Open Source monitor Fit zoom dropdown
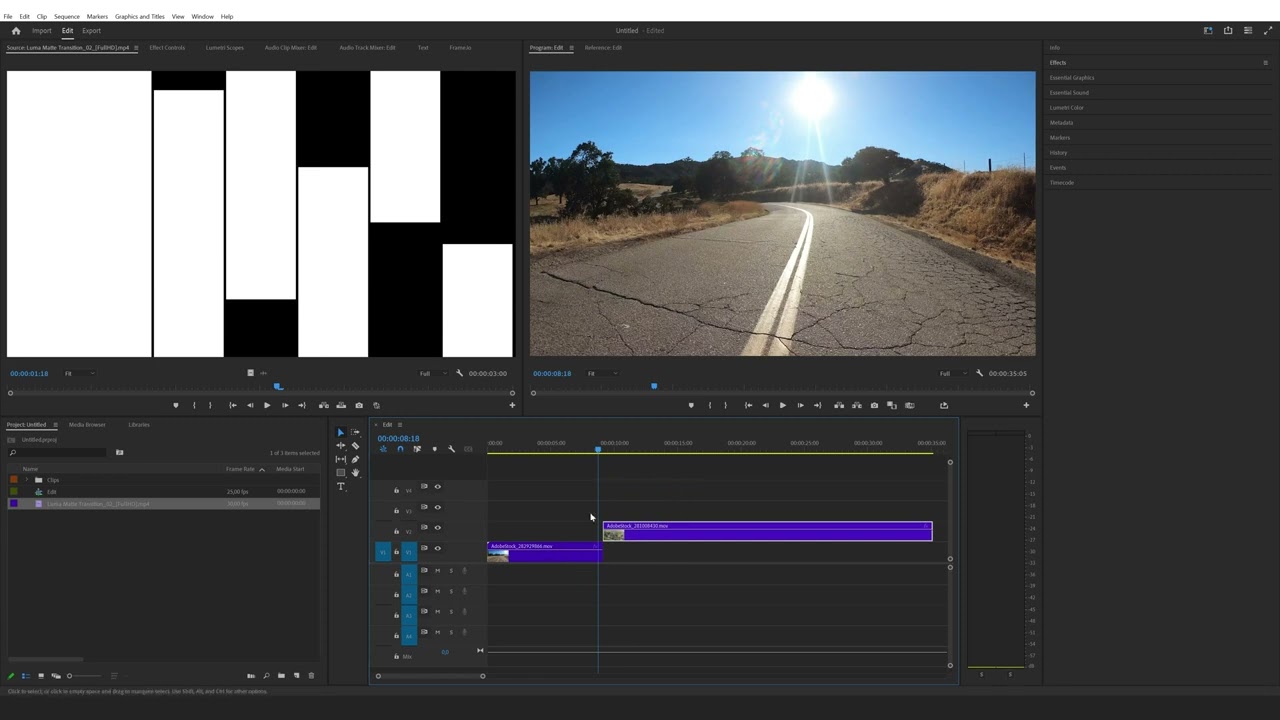1280x720 pixels. tap(79, 374)
